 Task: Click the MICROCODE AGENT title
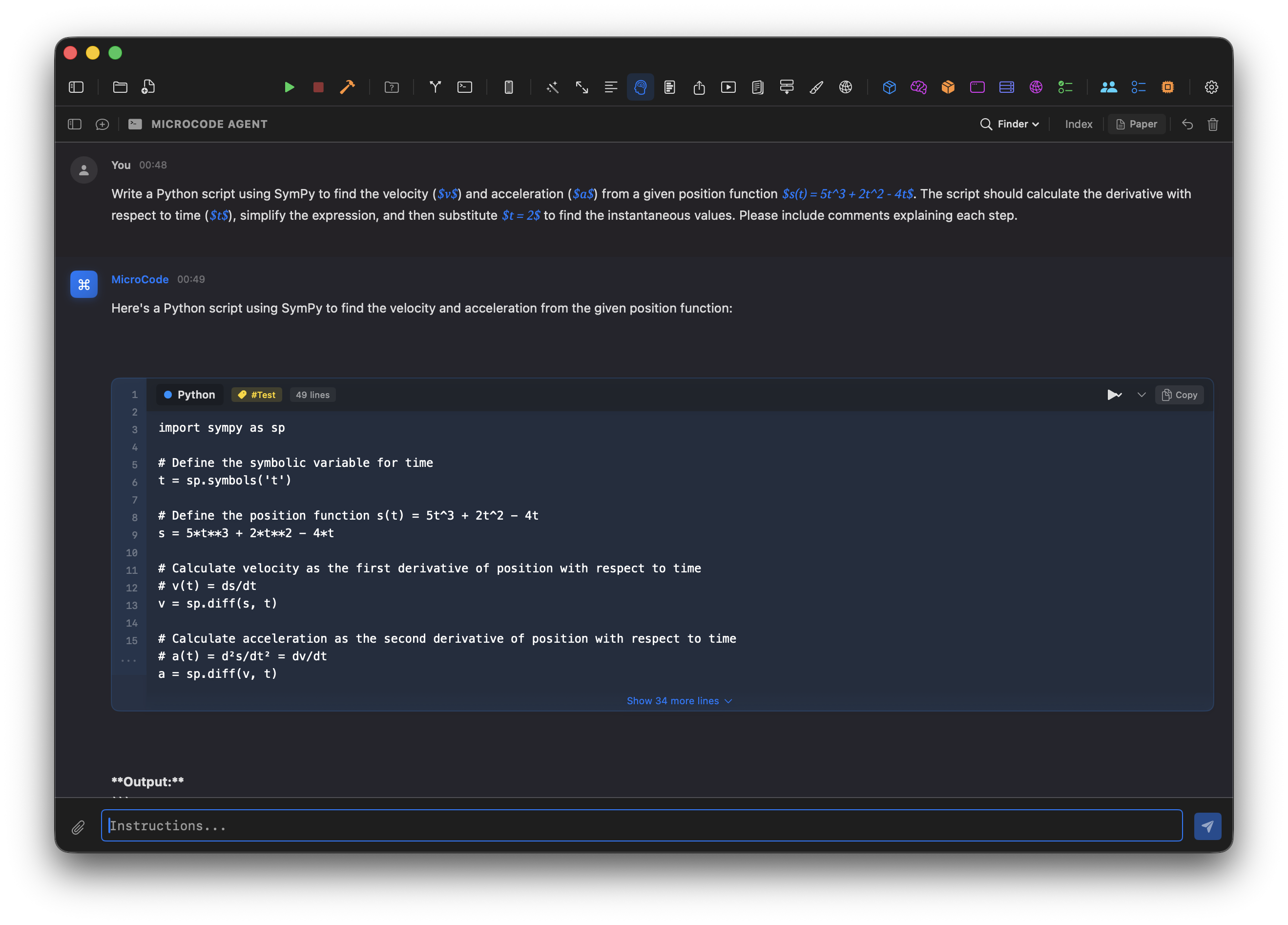point(209,124)
